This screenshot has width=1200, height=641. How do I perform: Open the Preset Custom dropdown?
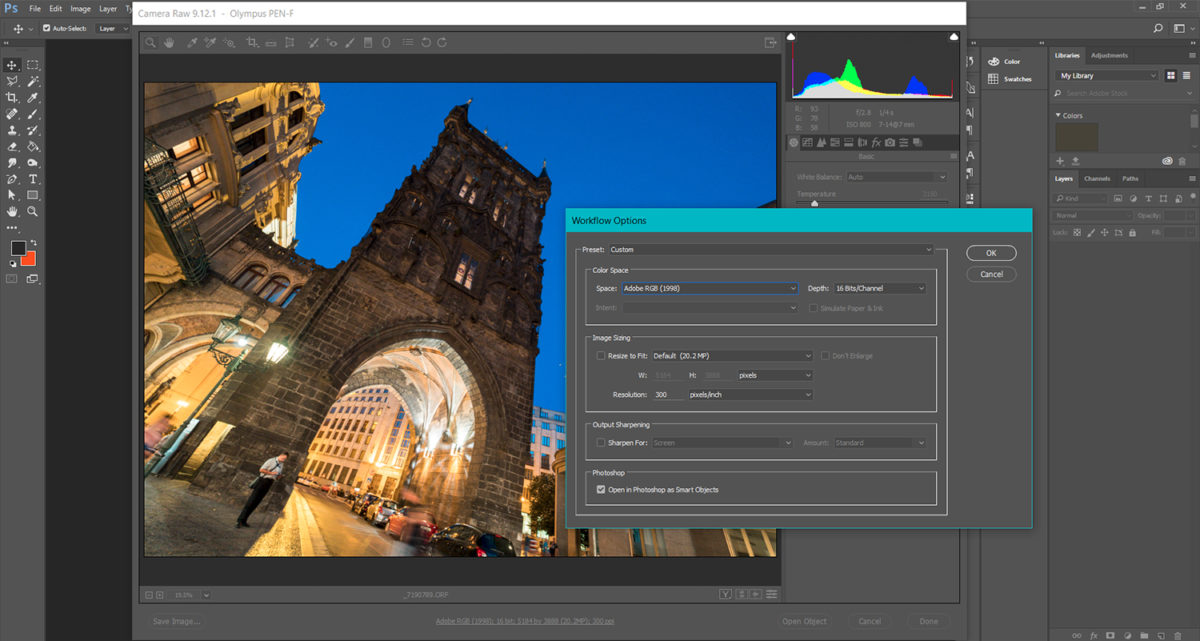tap(770, 250)
